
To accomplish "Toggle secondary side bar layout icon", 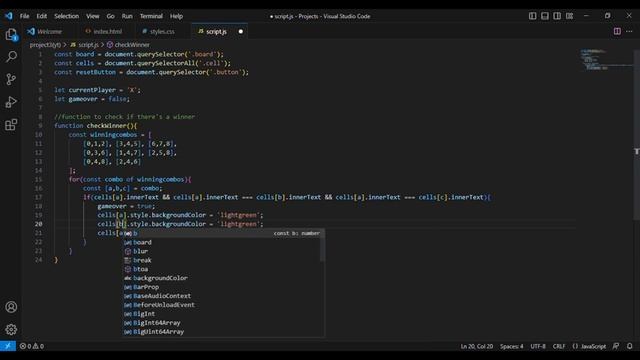I will (x=557, y=16).
